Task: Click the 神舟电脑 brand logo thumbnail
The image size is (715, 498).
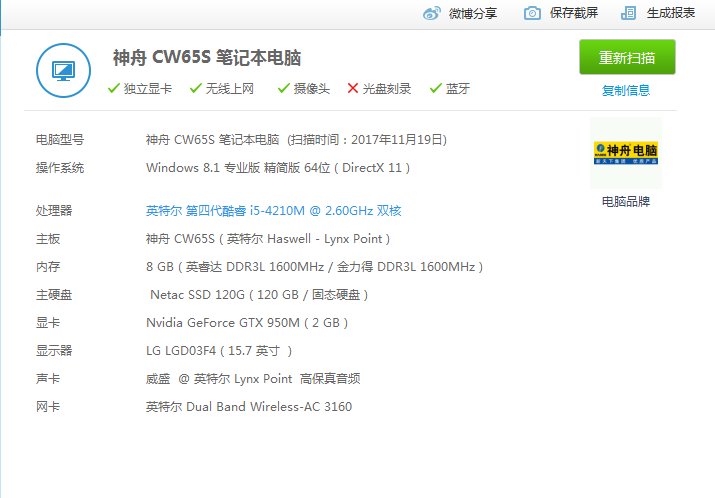Action: [x=626, y=153]
